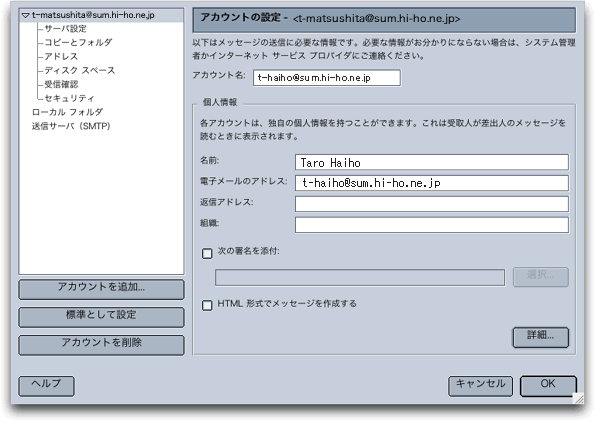The height and width of the screenshot is (422, 595).
Task: Enable 次の署名を添付 checkbox
Action: coord(207,253)
